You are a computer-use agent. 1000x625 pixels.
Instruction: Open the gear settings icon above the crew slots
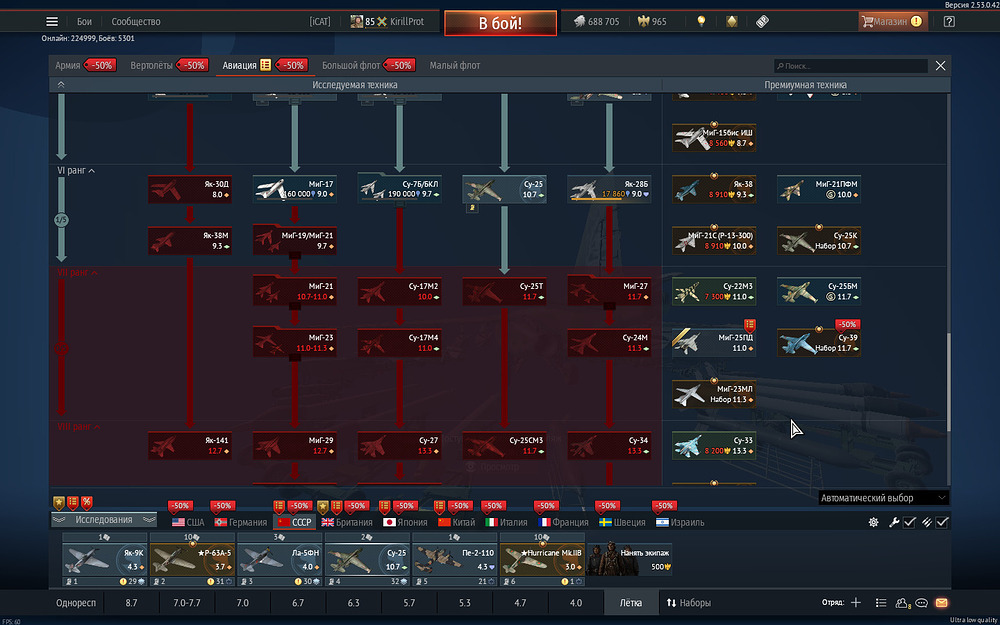click(x=873, y=522)
